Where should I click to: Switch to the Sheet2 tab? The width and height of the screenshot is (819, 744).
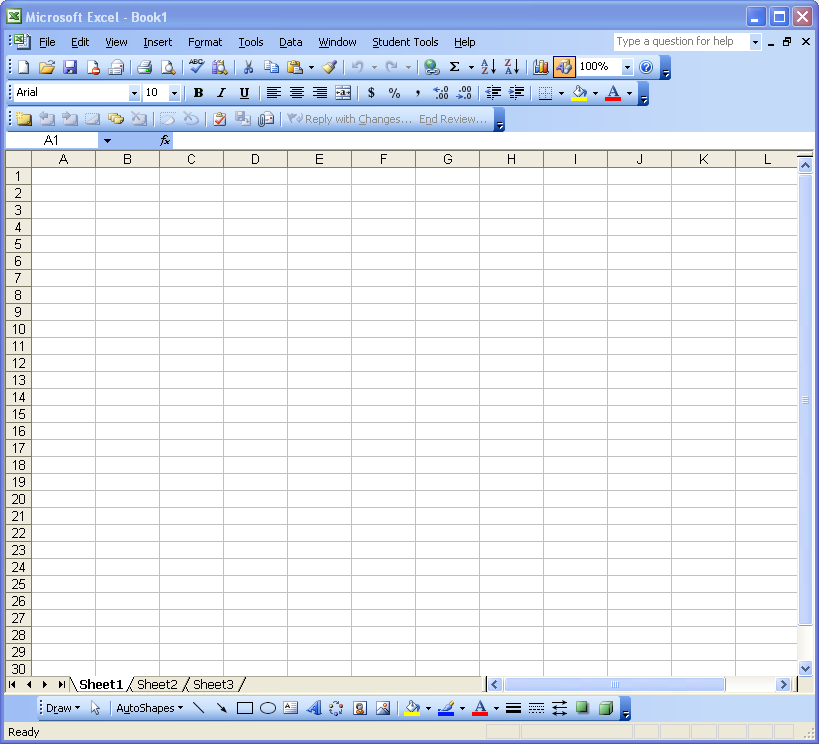coord(157,685)
